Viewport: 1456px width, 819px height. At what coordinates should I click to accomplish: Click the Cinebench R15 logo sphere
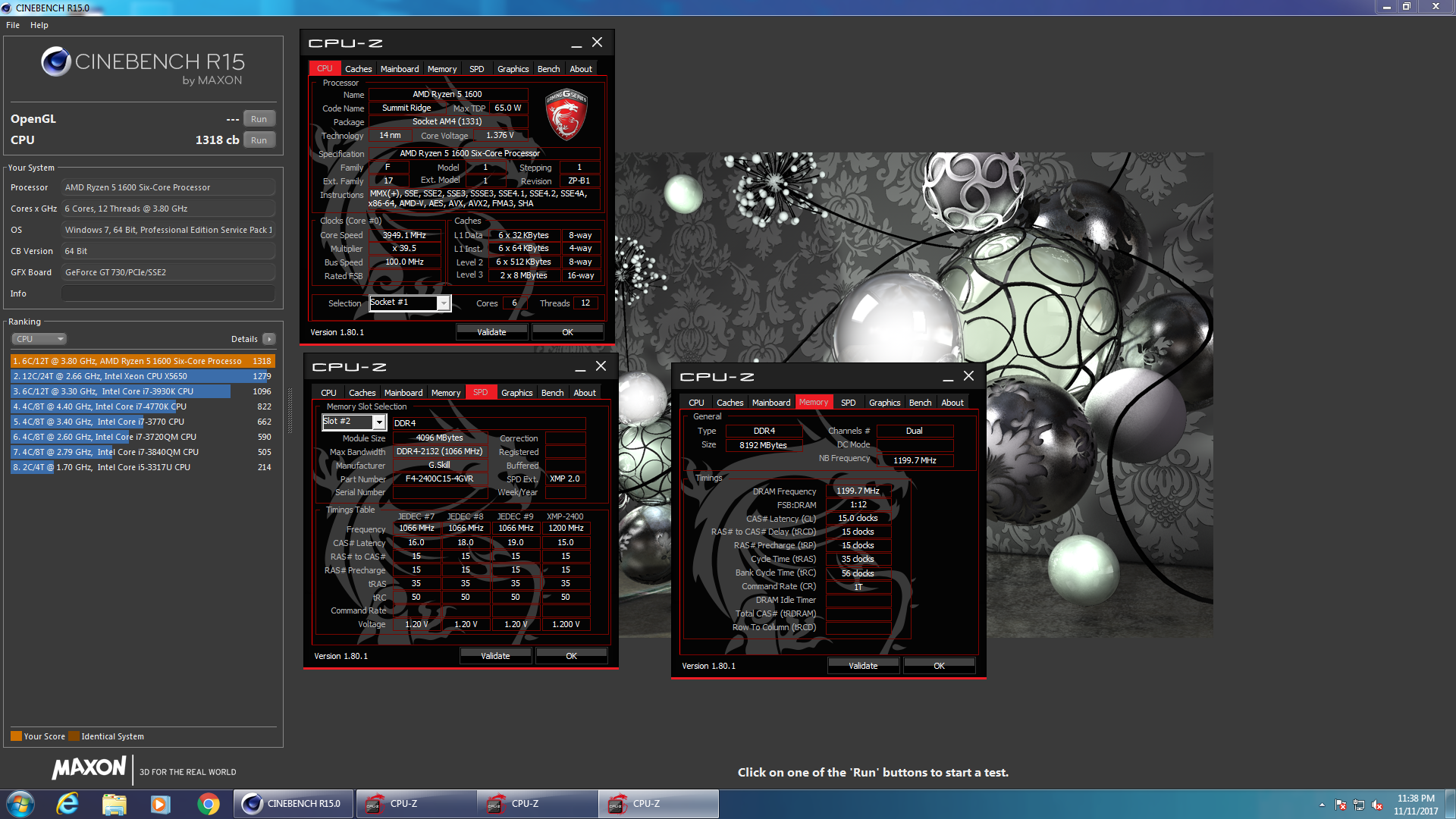[x=56, y=61]
